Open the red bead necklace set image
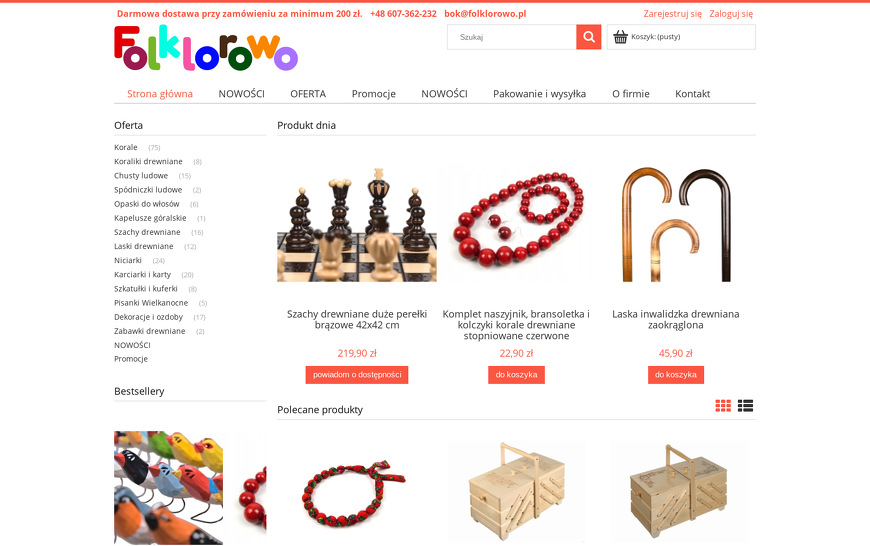Viewport: 870px width, 546px height. [x=517, y=219]
